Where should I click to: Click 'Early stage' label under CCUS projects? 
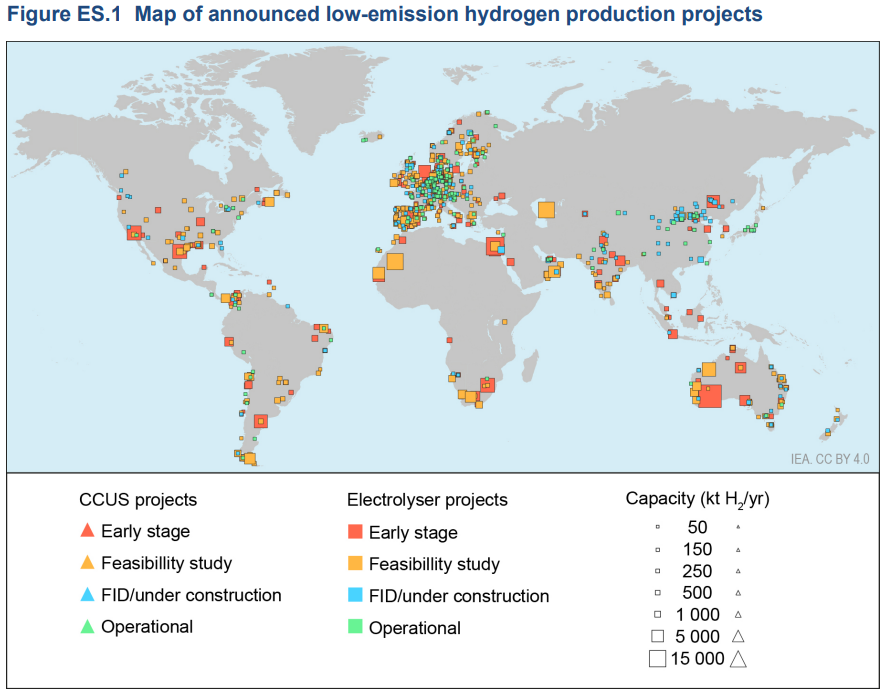(145, 531)
